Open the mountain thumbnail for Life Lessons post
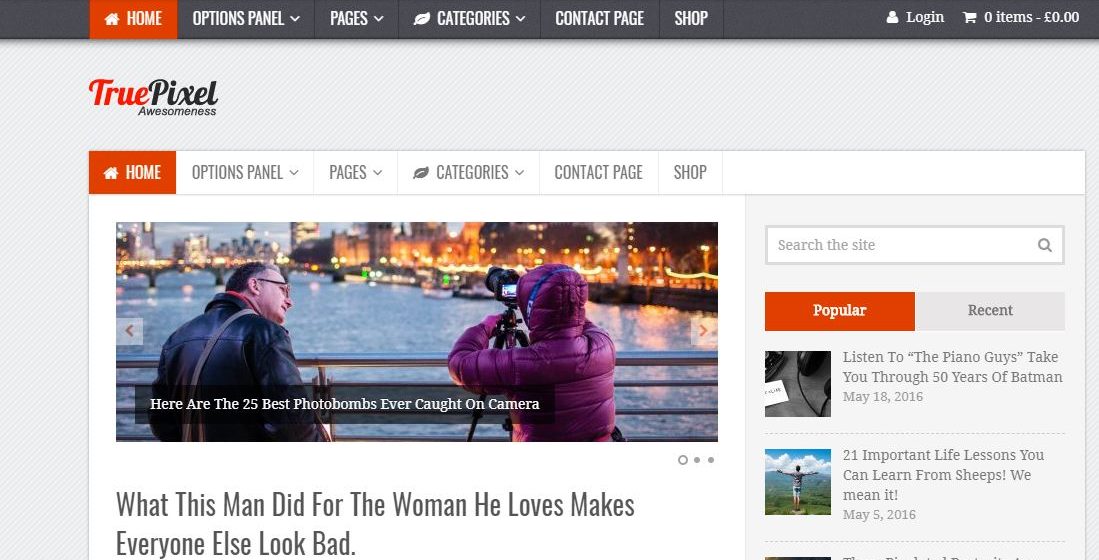 pos(798,482)
